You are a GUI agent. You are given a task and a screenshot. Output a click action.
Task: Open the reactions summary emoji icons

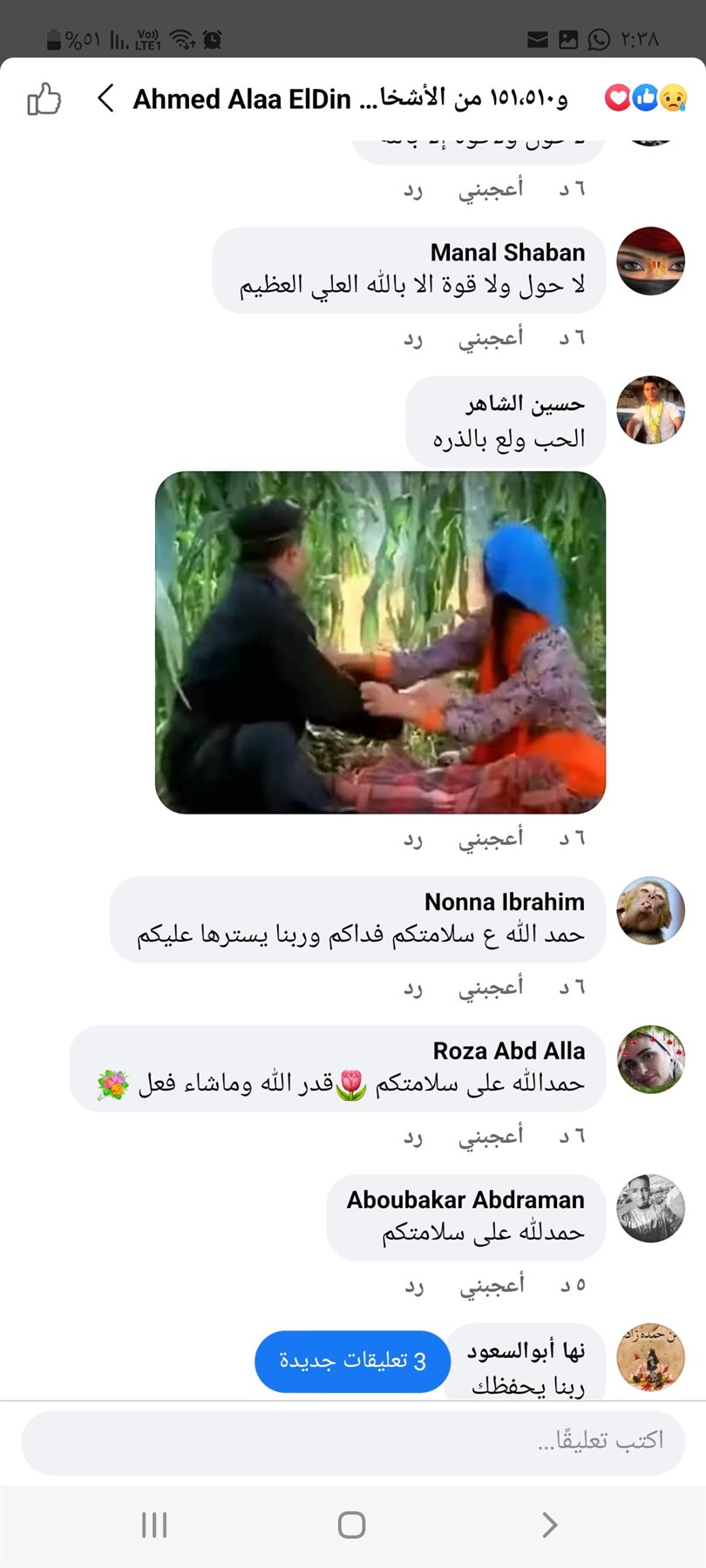646,98
